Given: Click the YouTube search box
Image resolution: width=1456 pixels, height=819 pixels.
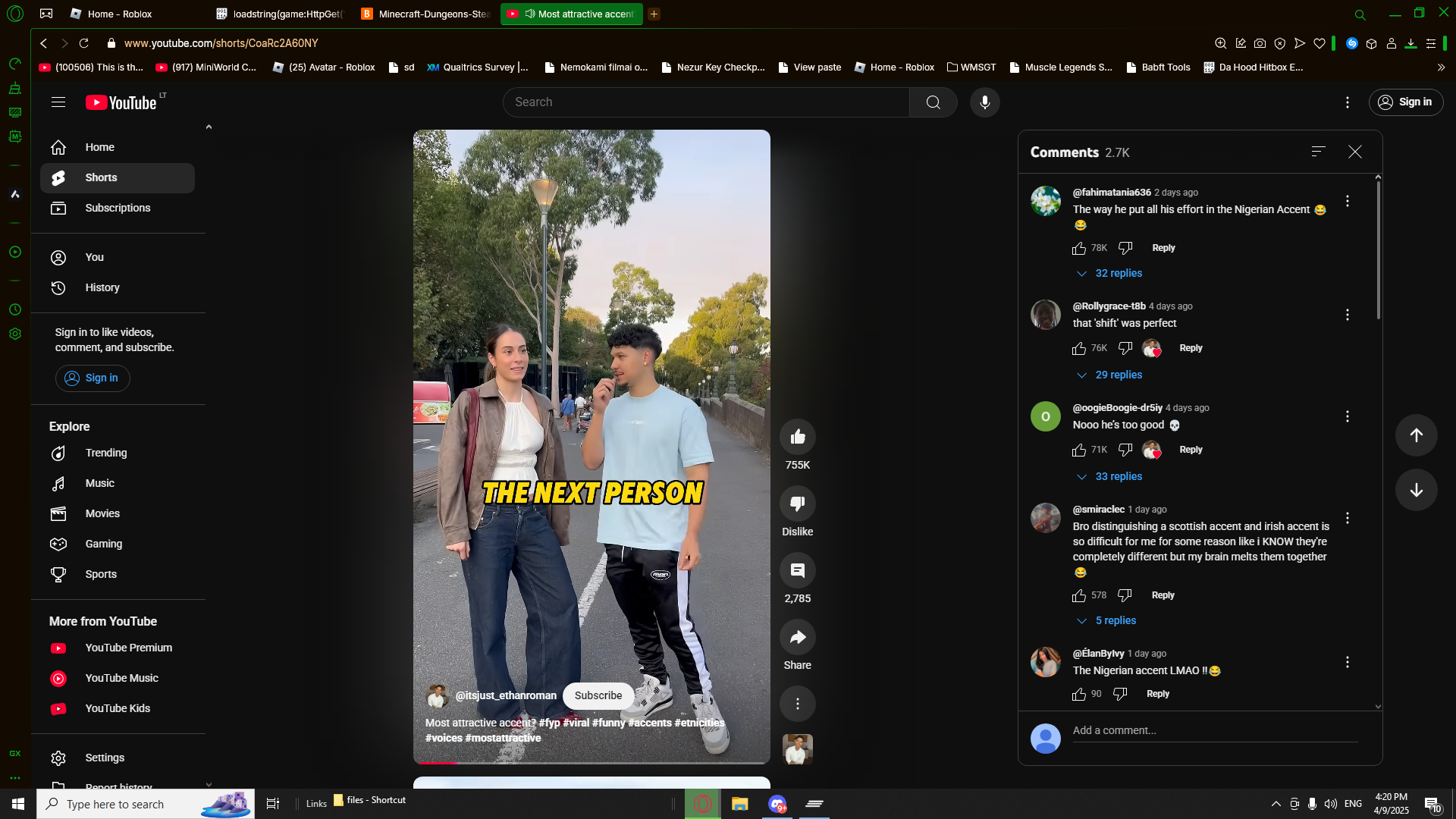Looking at the screenshot, I should pos(705,102).
